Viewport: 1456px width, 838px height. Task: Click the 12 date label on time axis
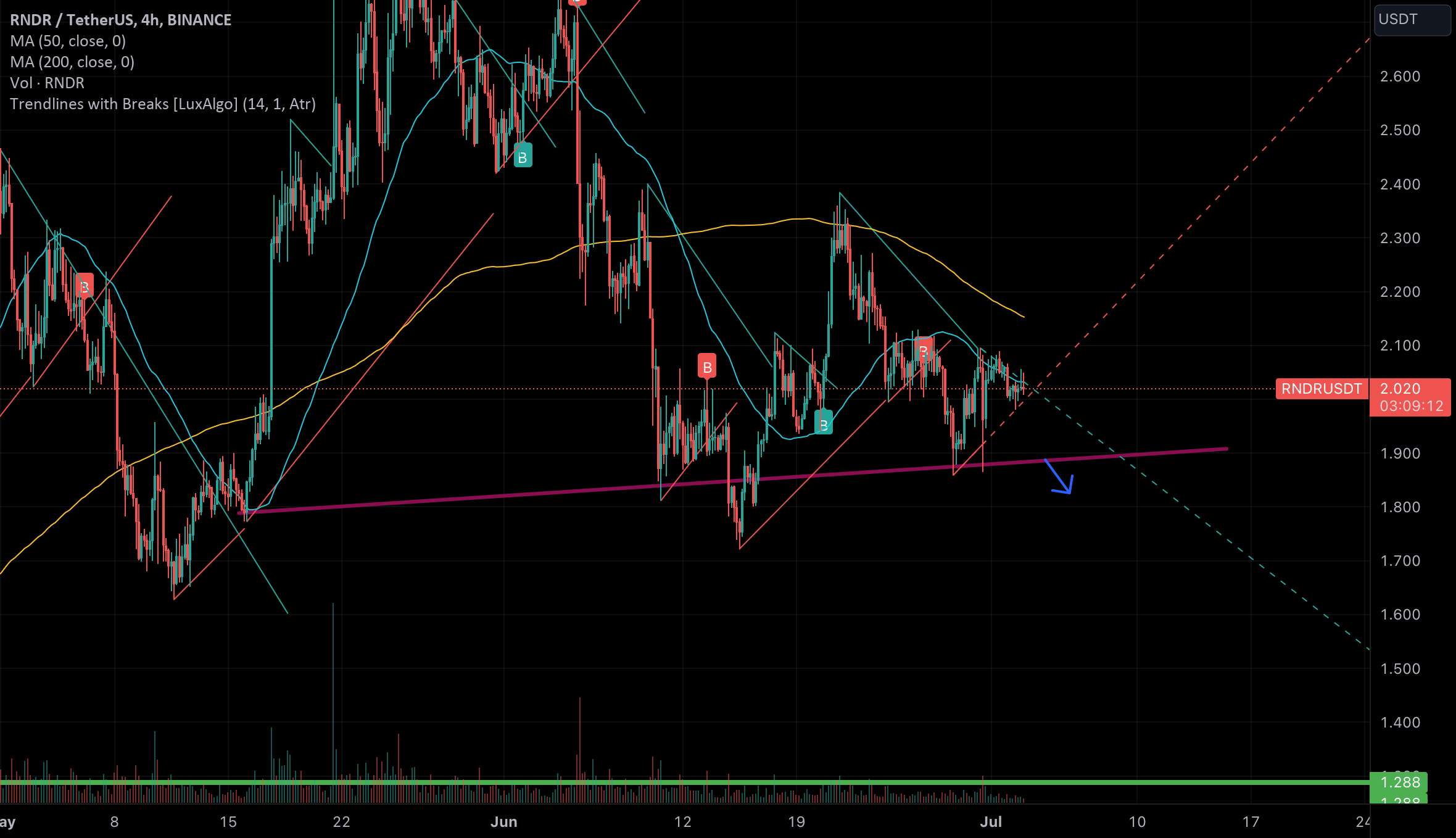tap(683, 822)
